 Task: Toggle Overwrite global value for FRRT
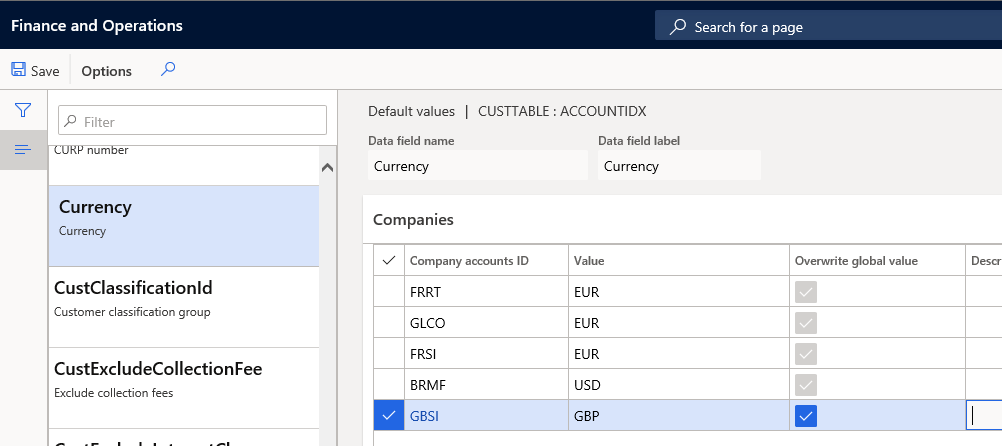[806, 292]
